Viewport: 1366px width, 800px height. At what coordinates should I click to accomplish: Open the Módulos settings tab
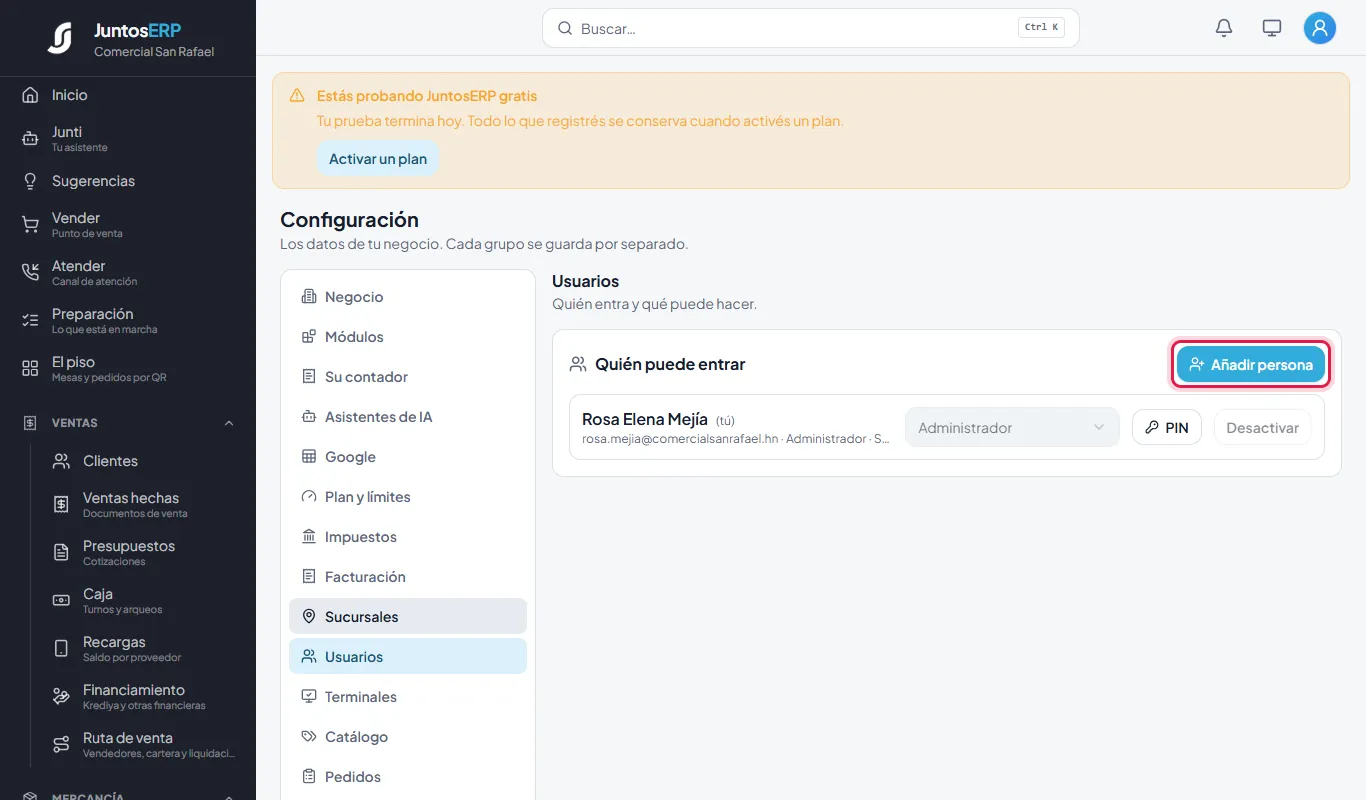[x=408, y=337]
